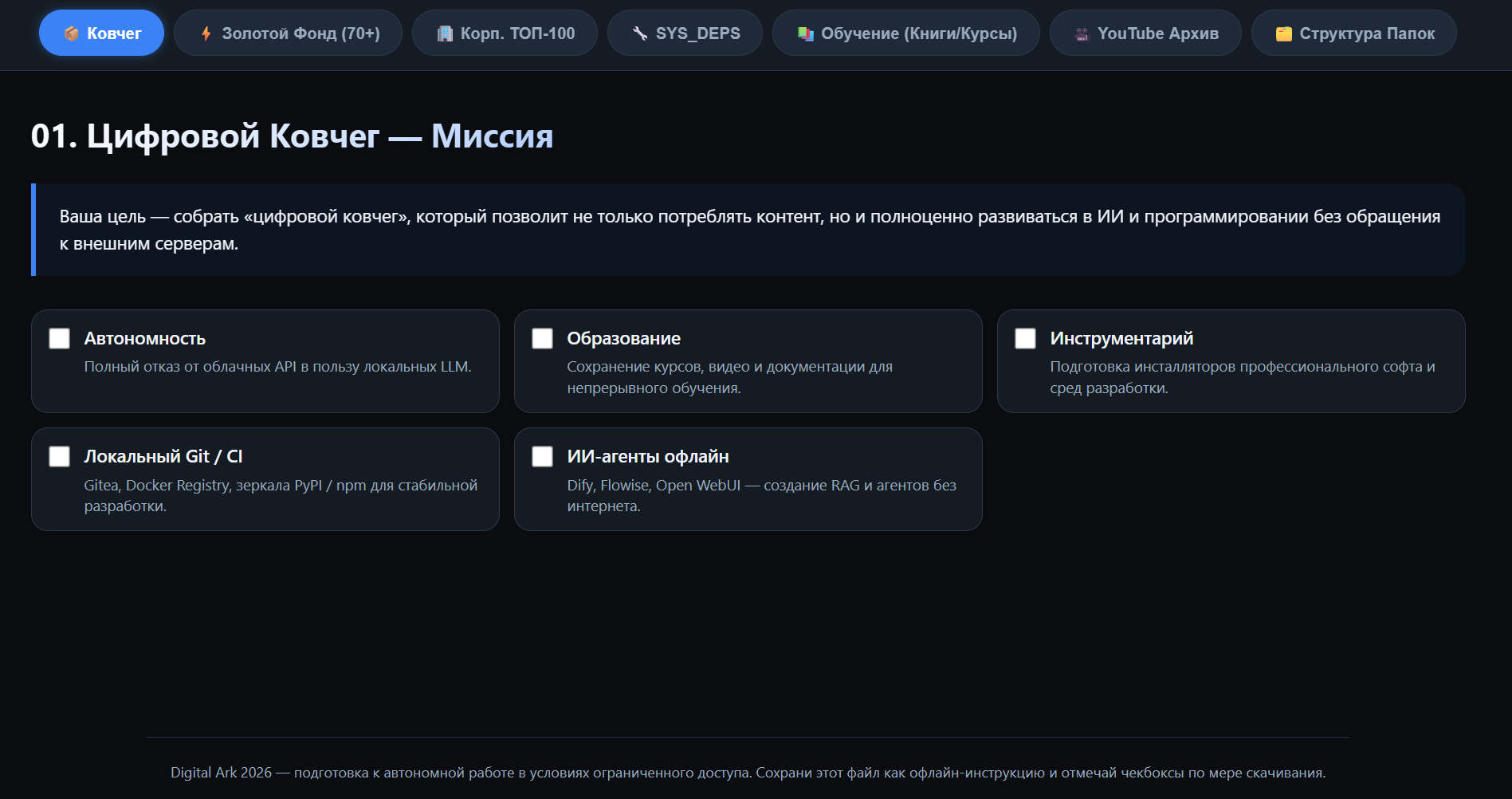Click the folder icon on Структура Папок tab
Screen dimensions: 1512x799
coord(1283,33)
